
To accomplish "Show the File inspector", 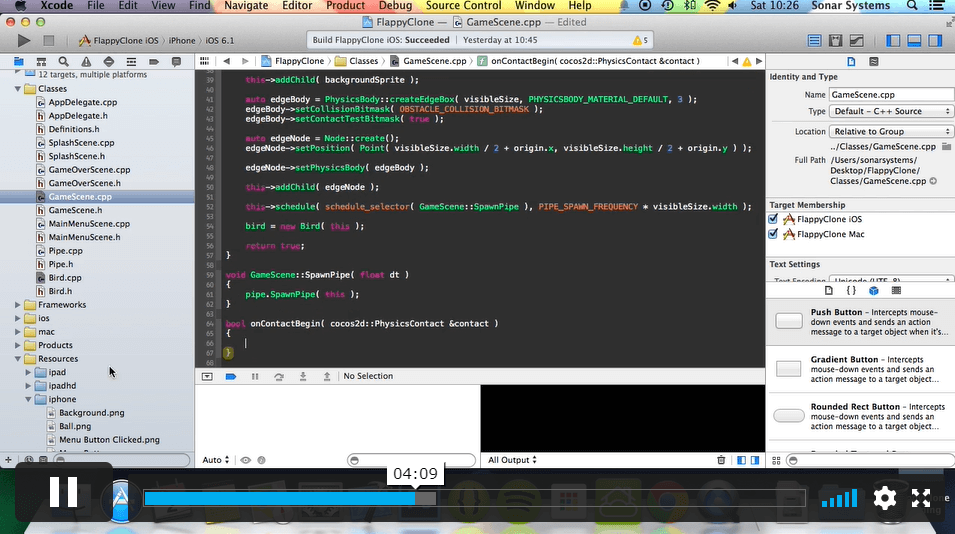I will pos(851,61).
